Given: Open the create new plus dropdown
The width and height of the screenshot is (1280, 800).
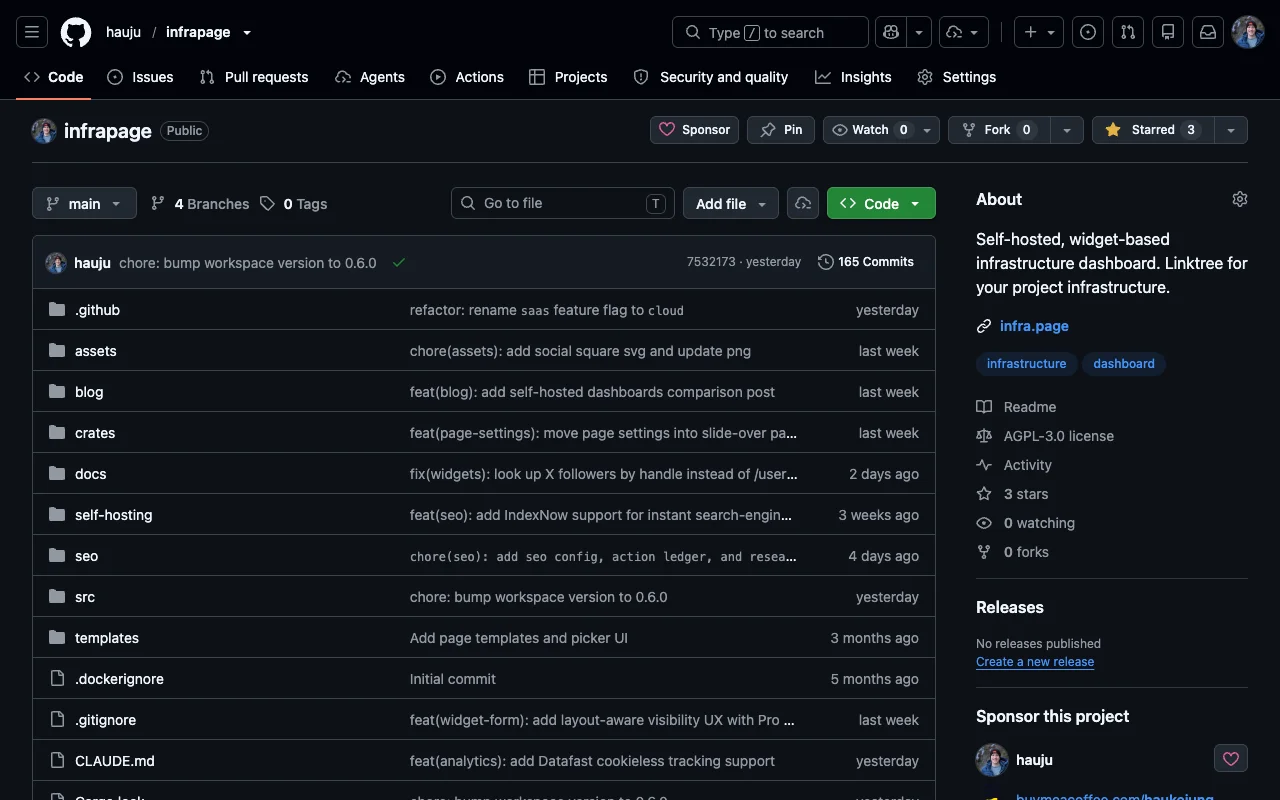Looking at the screenshot, I should tap(1039, 32).
